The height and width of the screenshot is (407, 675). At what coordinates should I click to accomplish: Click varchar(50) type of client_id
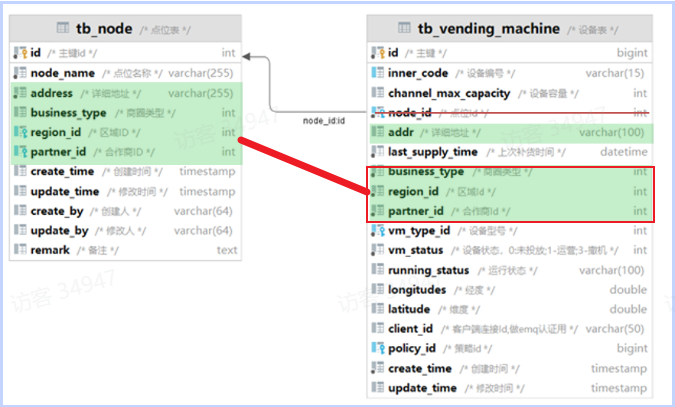615,329
